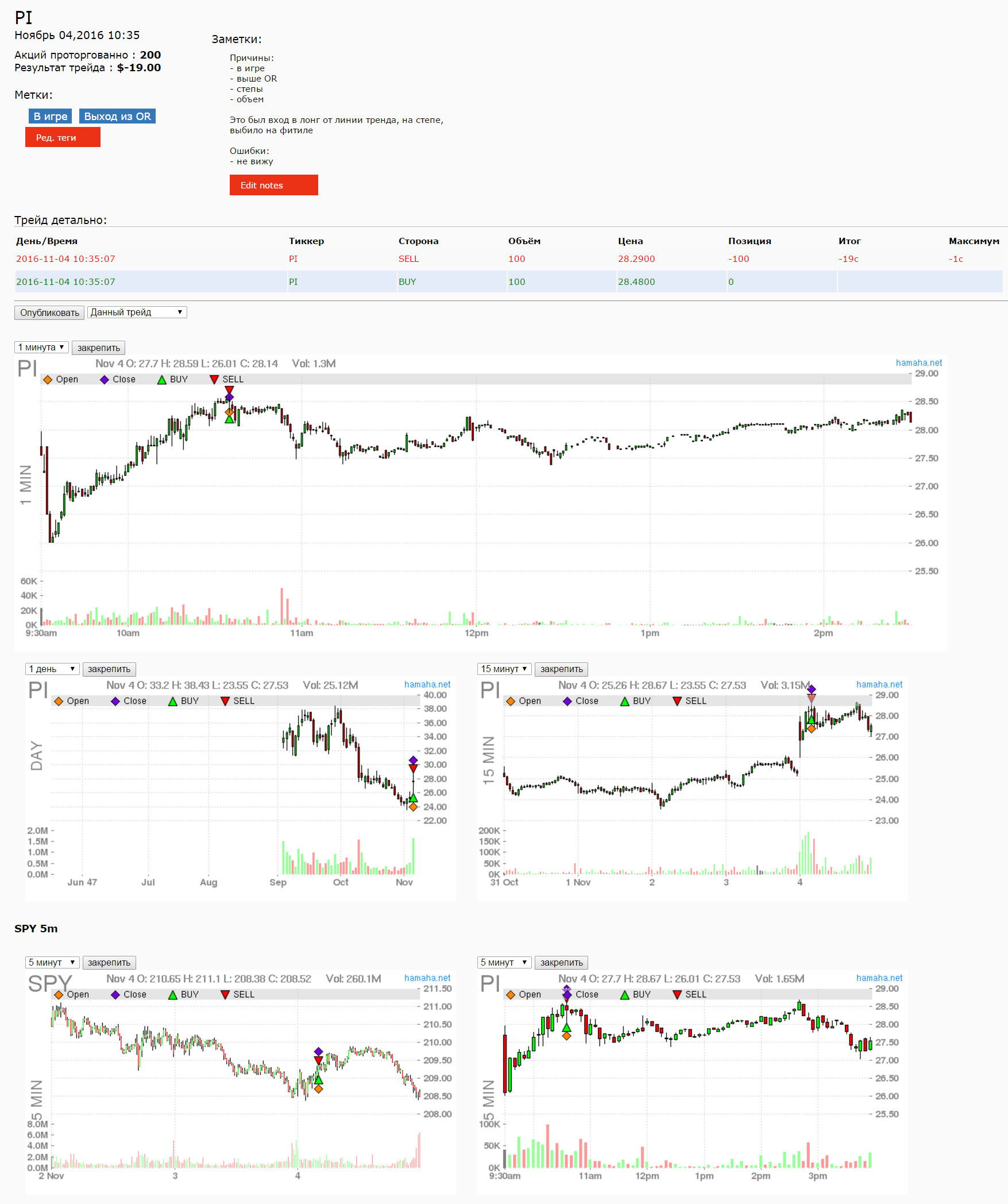The width and height of the screenshot is (1008, 1204).
Task: Click green BUY triangle in 1-minute chart legend
Action: click(162, 380)
